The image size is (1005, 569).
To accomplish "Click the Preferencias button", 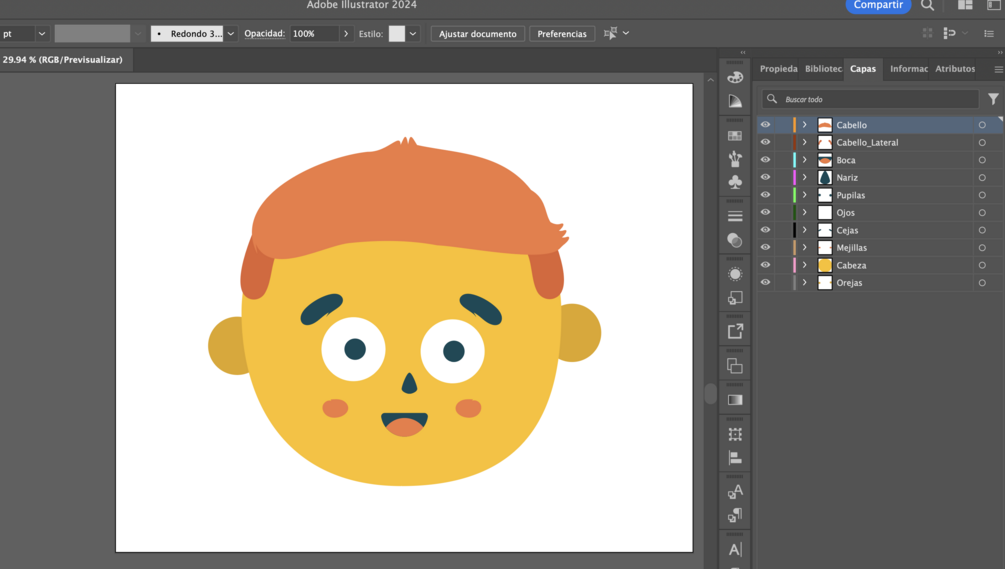I will coord(561,33).
